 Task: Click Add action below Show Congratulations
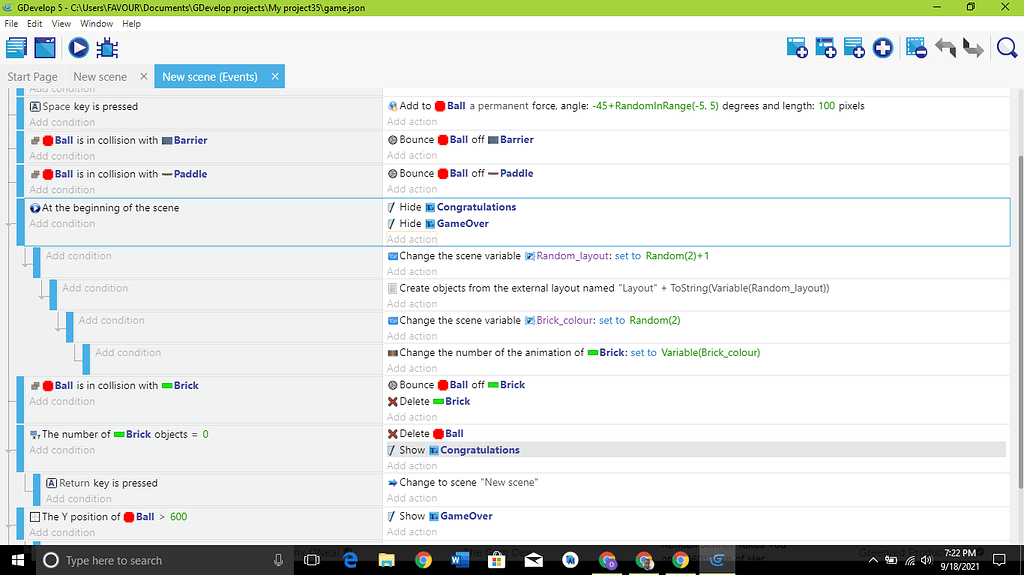pyautogui.click(x=412, y=466)
